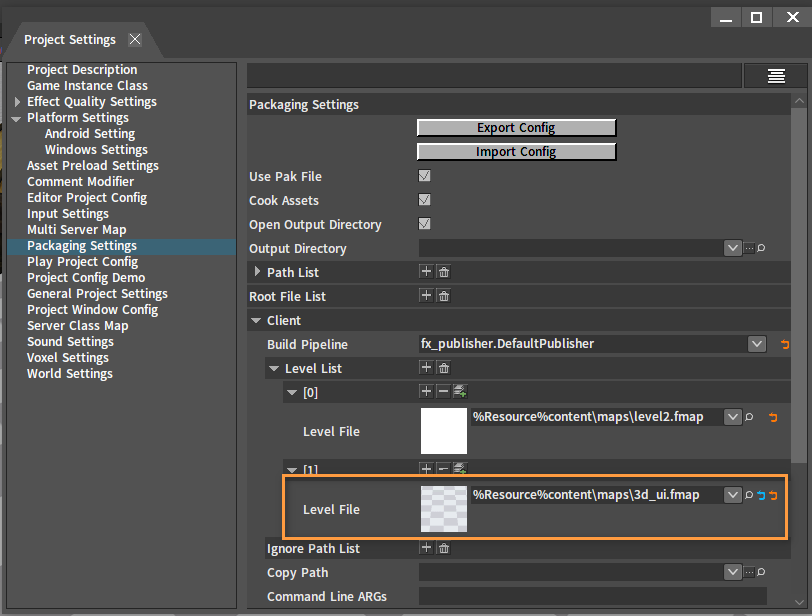Image resolution: width=812 pixels, height=616 pixels.
Task: Open Input Settings page
Action: point(68,213)
